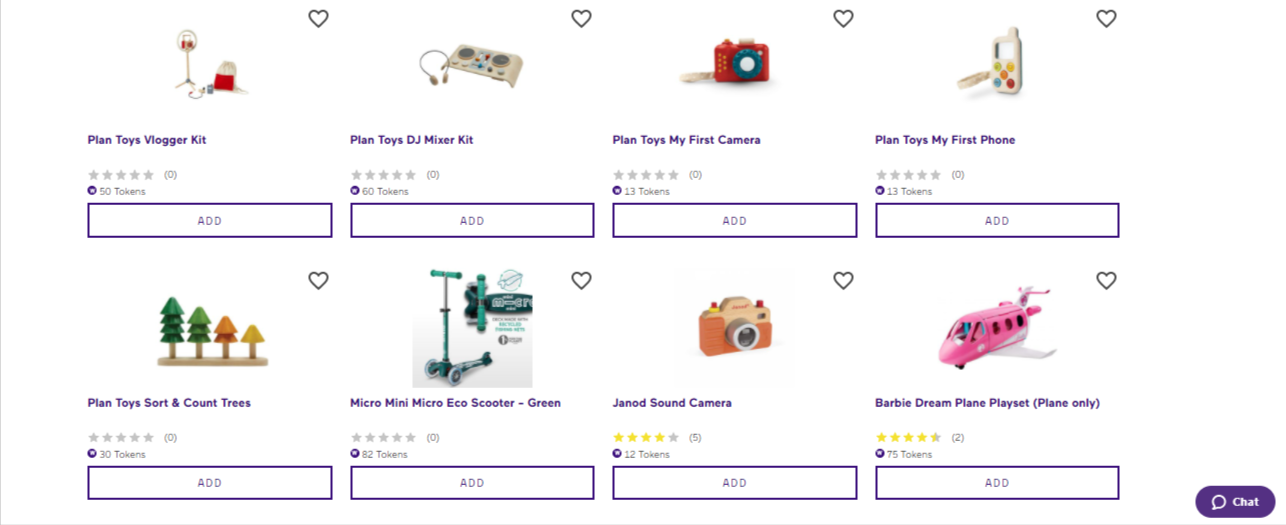Add My First Camera to wishlist heart

point(843,19)
